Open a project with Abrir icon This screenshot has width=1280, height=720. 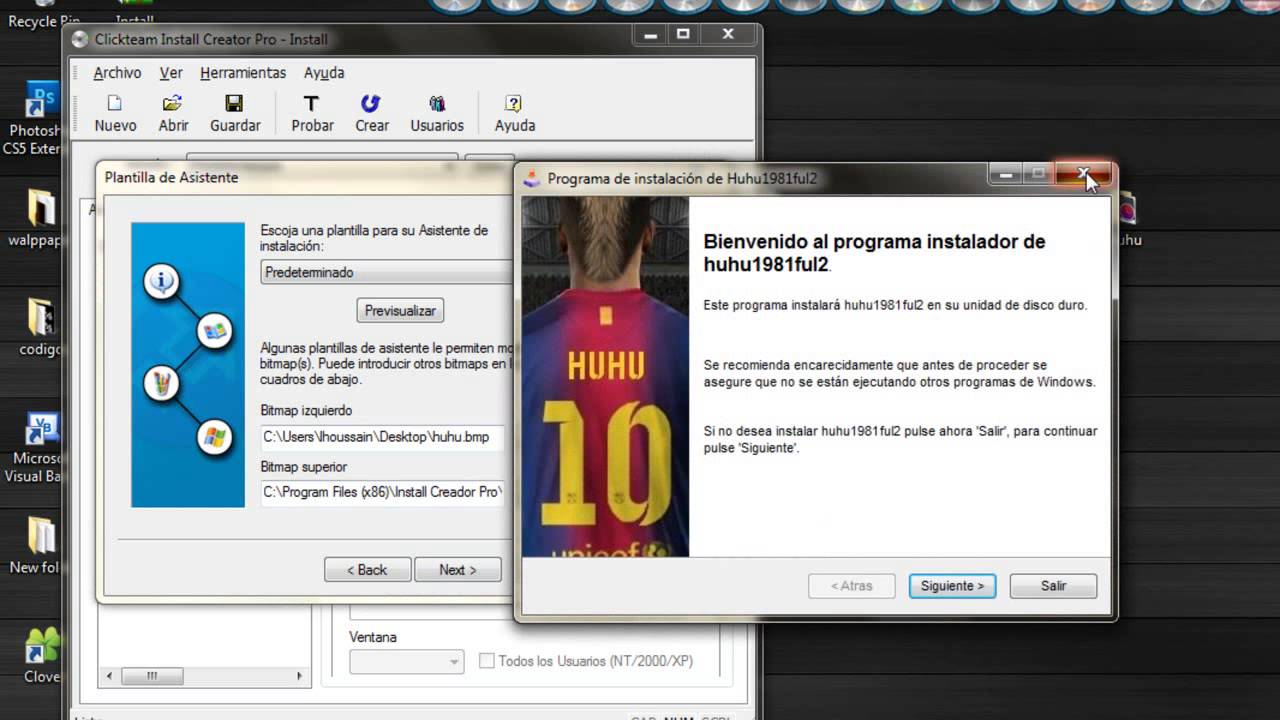point(173,113)
